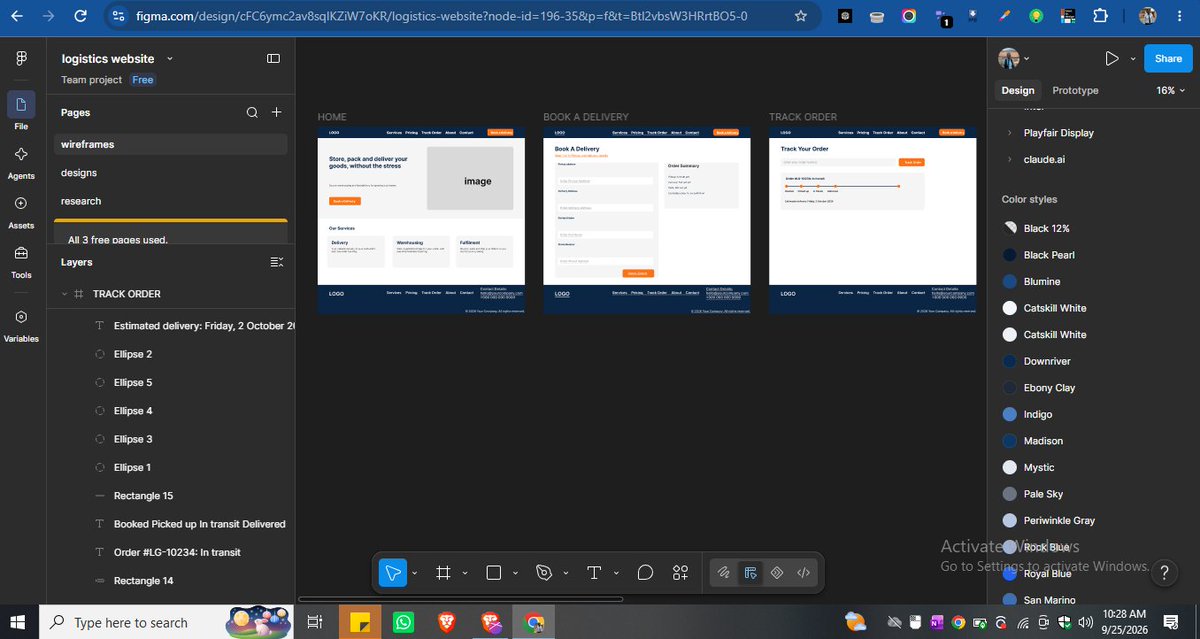Viewport: 1200px width, 639px height.
Task: Select the Rectangle shape tool
Action: click(x=493, y=573)
